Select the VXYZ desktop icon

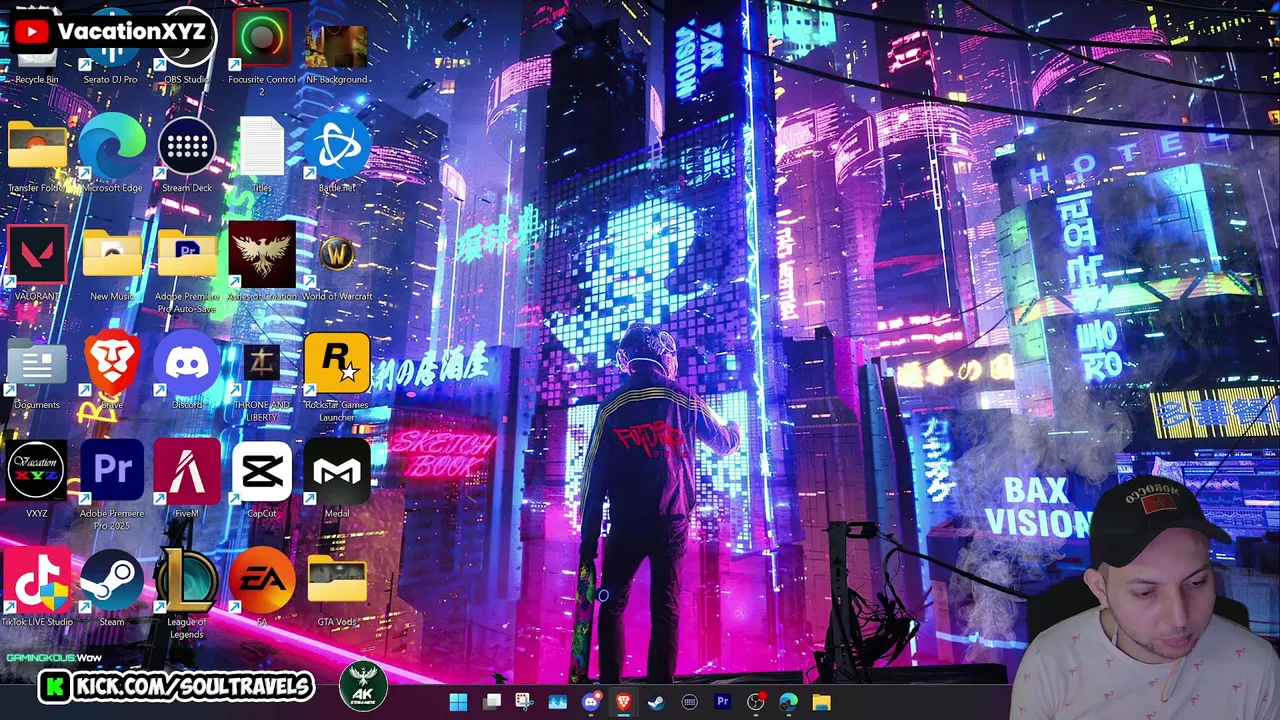pos(37,478)
